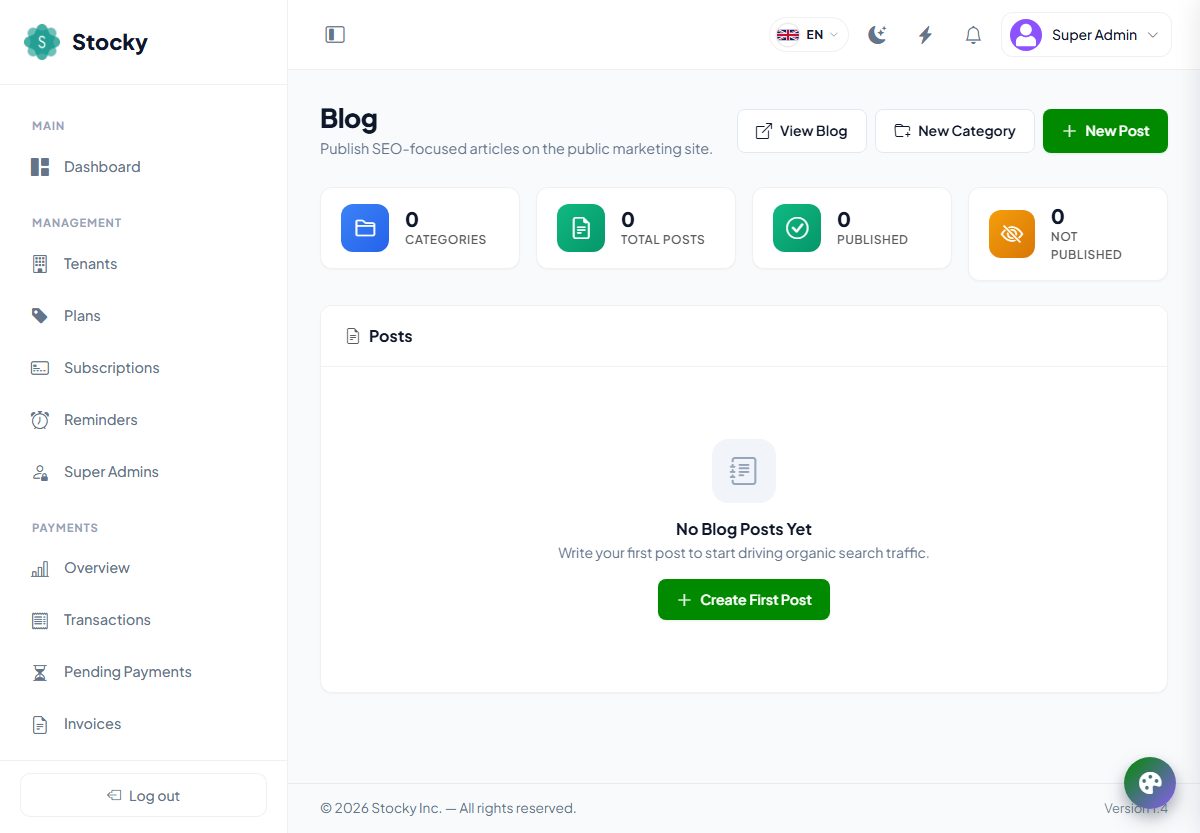This screenshot has height=833, width=1200.
Task: Open the theme customizer palette button
Action: point(1150,783)
